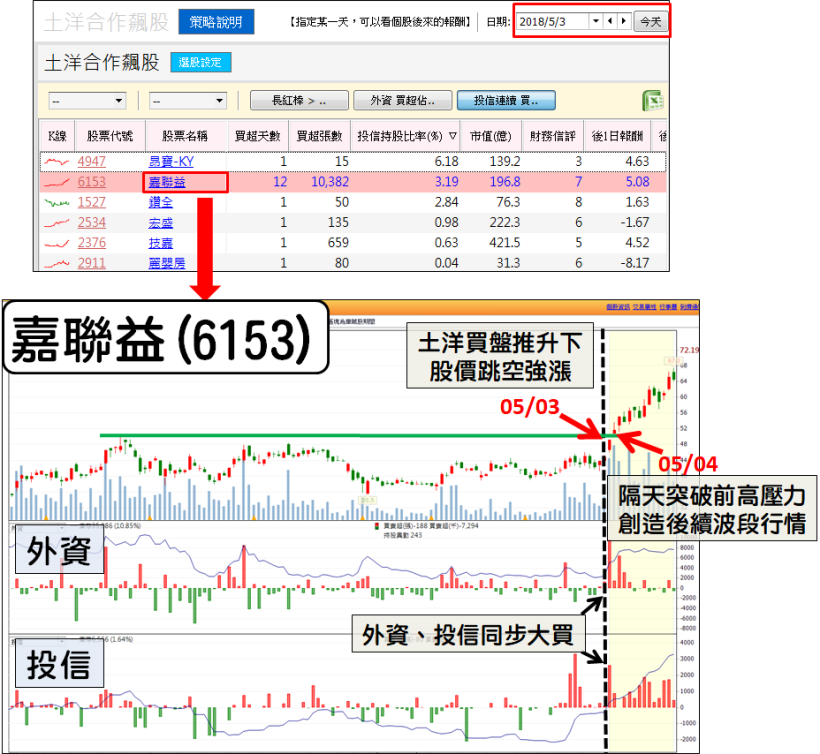820x754 pixels.
Task: Open the 鑽全 stock name link
Action: [161, 202]
